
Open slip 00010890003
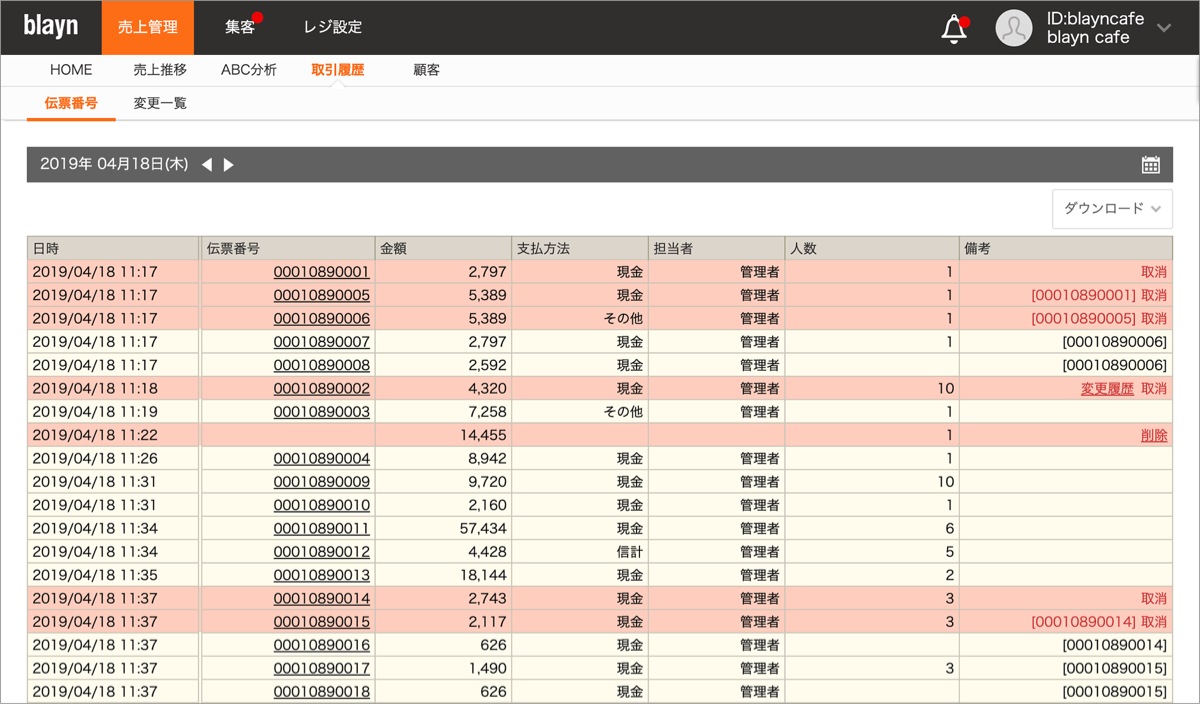coord(321,412)
